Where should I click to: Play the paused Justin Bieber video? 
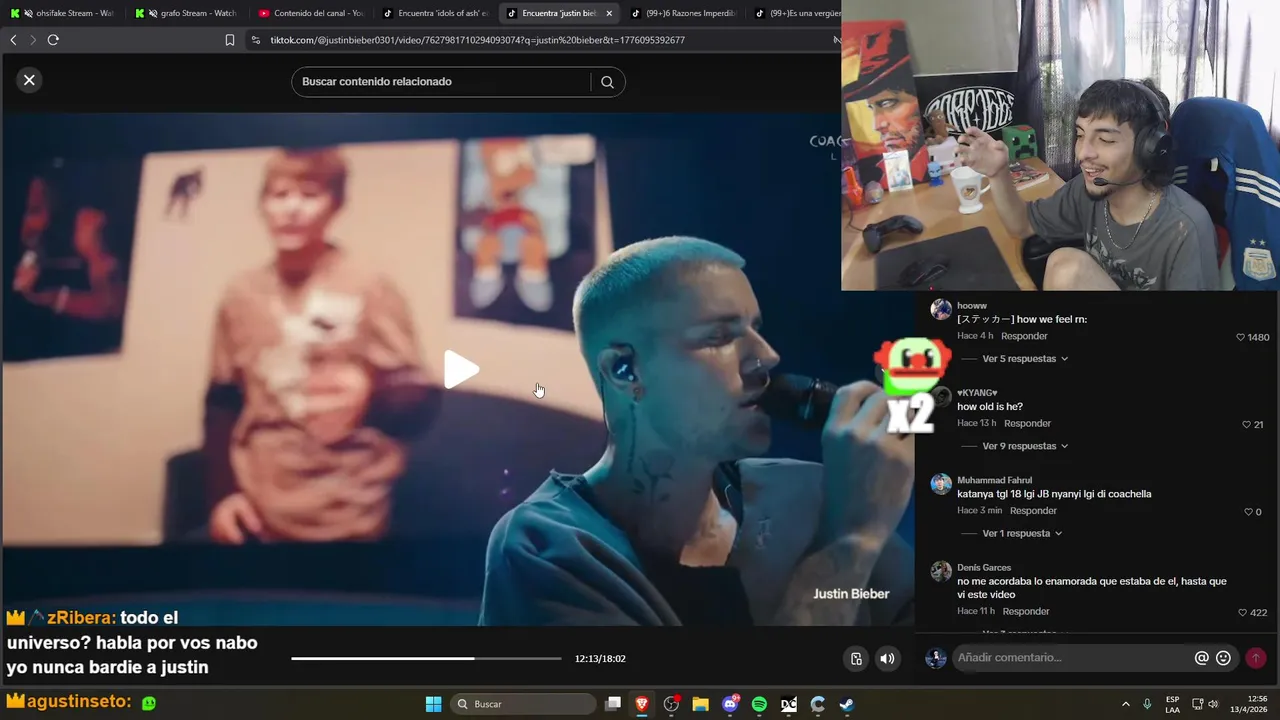point(461,370)
